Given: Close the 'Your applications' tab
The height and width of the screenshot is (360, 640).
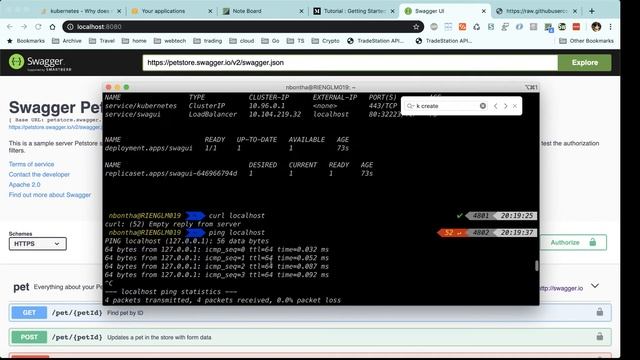Looking at the screenshot, I should 210,11.
